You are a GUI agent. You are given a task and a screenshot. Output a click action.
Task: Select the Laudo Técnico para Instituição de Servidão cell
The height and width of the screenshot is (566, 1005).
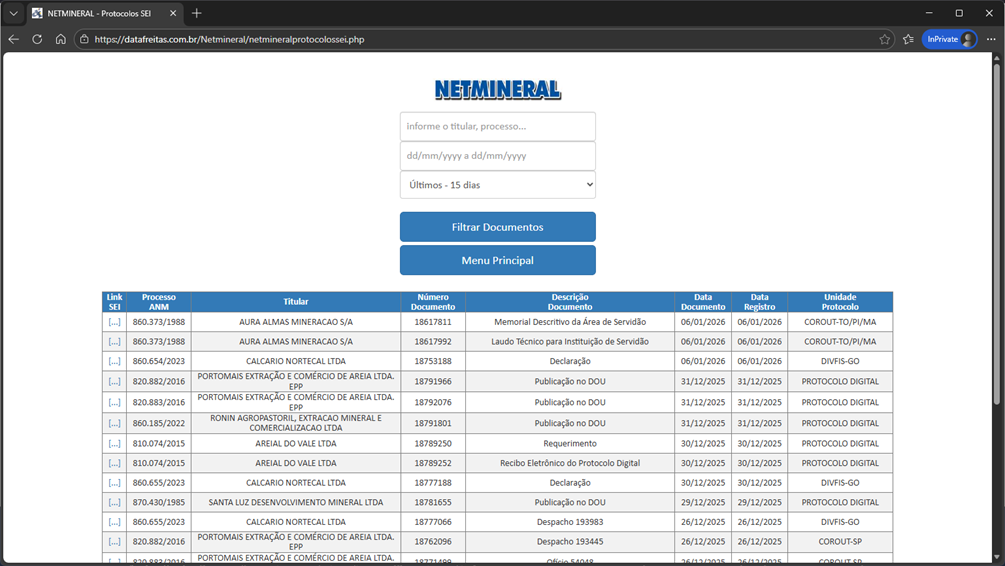pos(570,342)
